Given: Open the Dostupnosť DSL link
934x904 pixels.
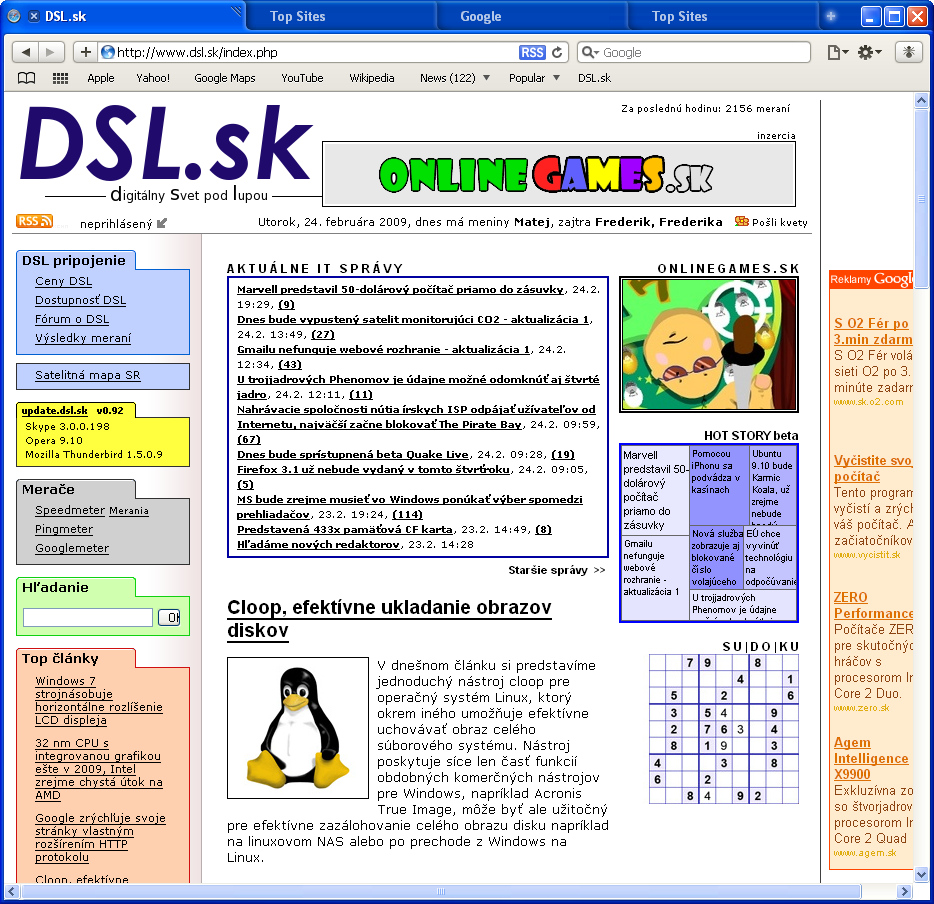Looking at the screenshot, I should coord(80,300).
